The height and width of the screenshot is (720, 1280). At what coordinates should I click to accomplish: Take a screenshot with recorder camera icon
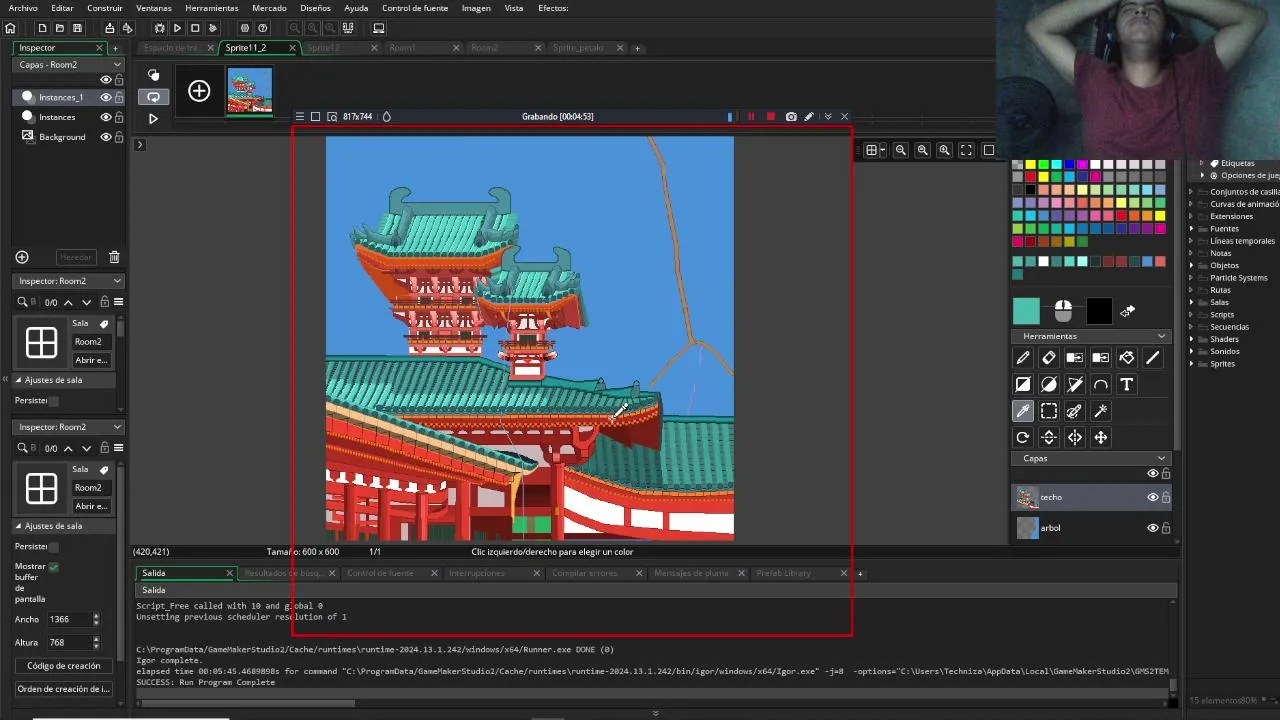(791, 117)
